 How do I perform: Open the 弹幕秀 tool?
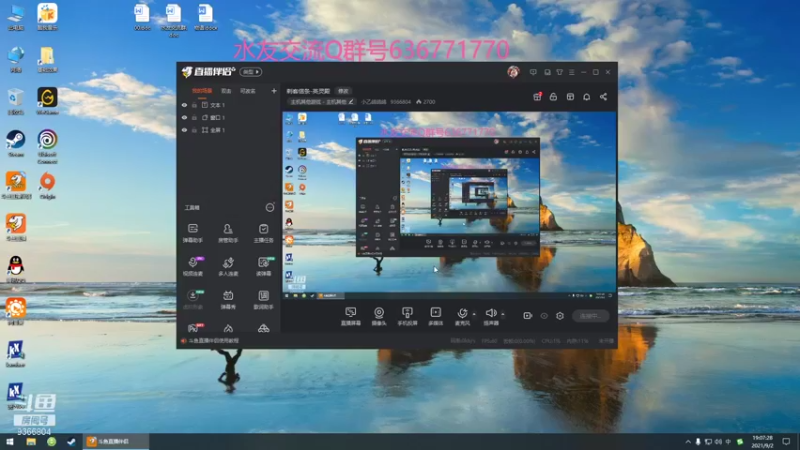point(228,299)
